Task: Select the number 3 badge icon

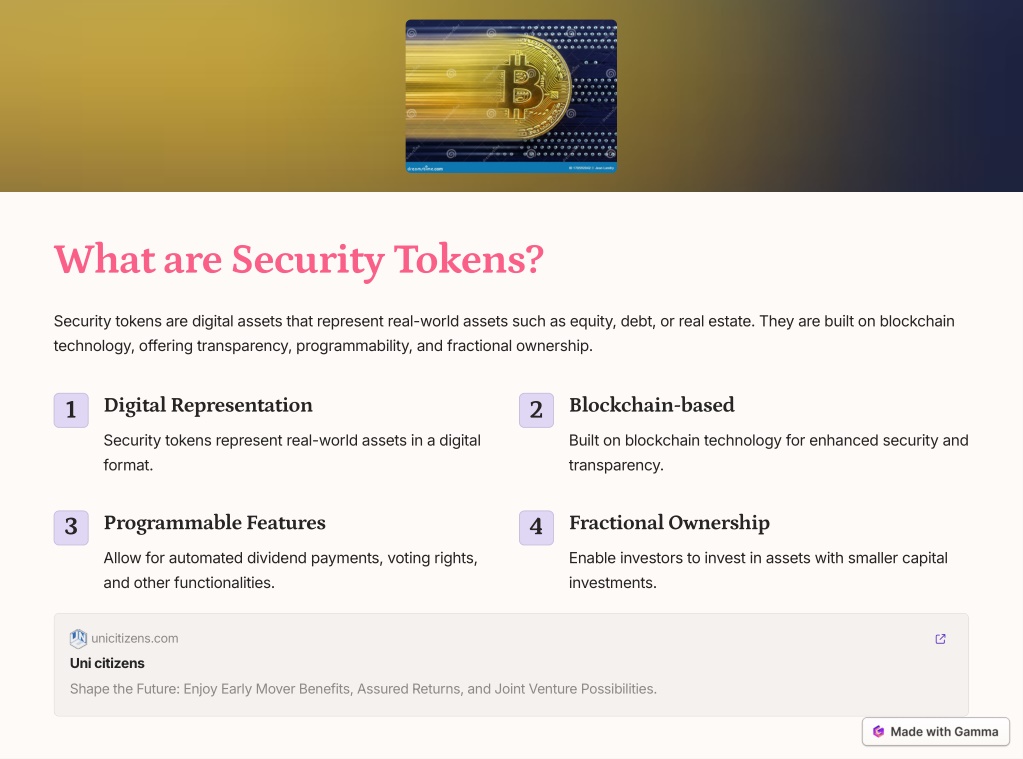Action: (x=71, y=527)
